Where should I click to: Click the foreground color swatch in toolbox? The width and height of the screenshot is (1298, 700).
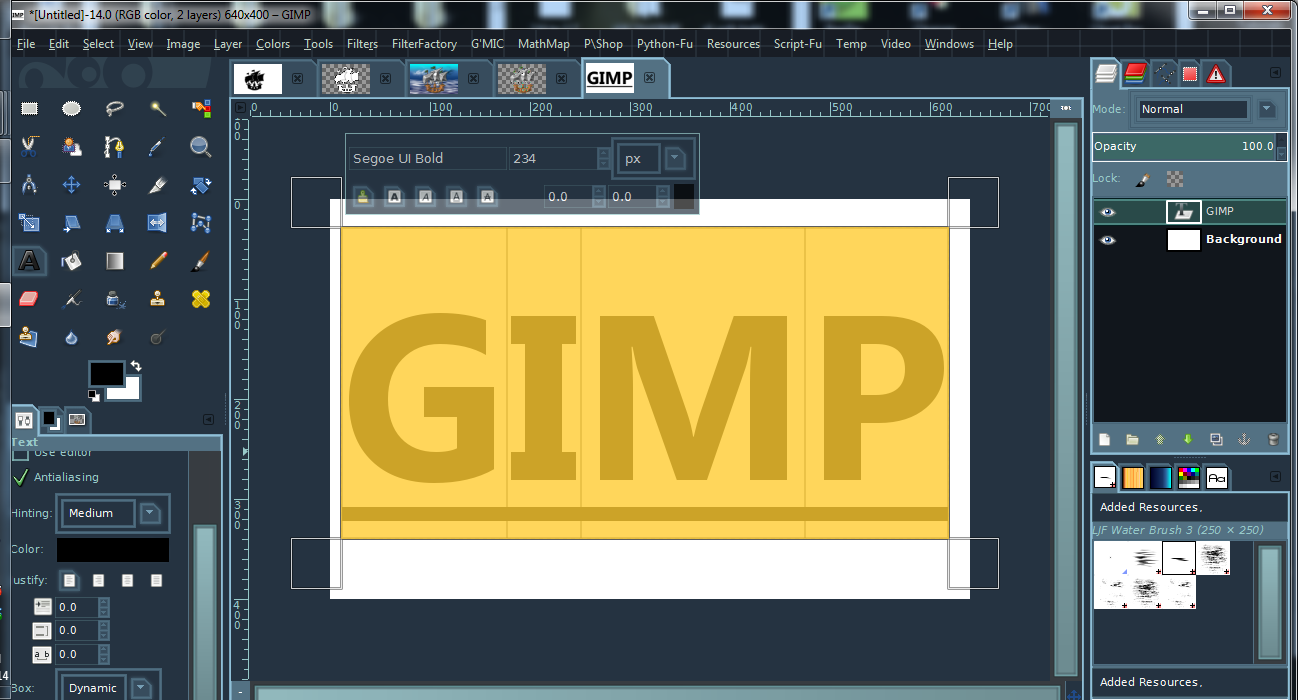pos(106,374)
